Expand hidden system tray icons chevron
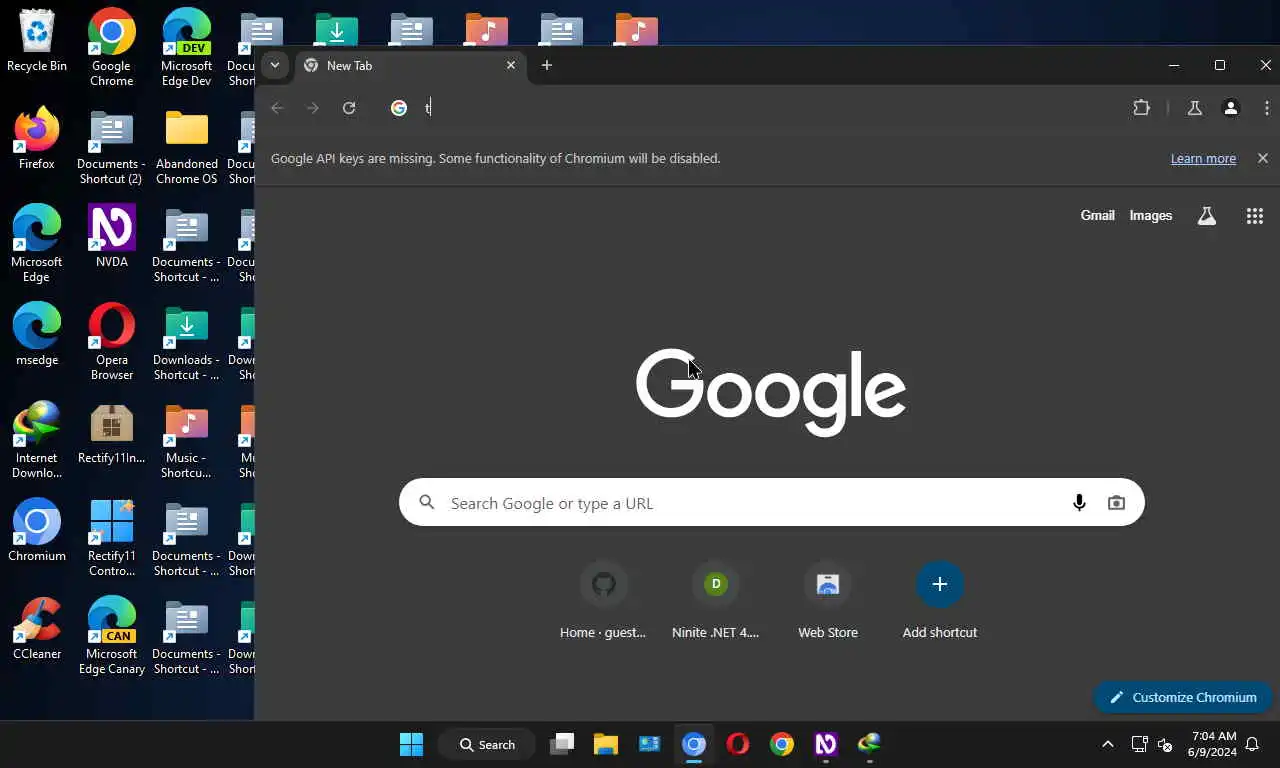Viewport: 1280px width, 768px height. (x=1107, y=744)
